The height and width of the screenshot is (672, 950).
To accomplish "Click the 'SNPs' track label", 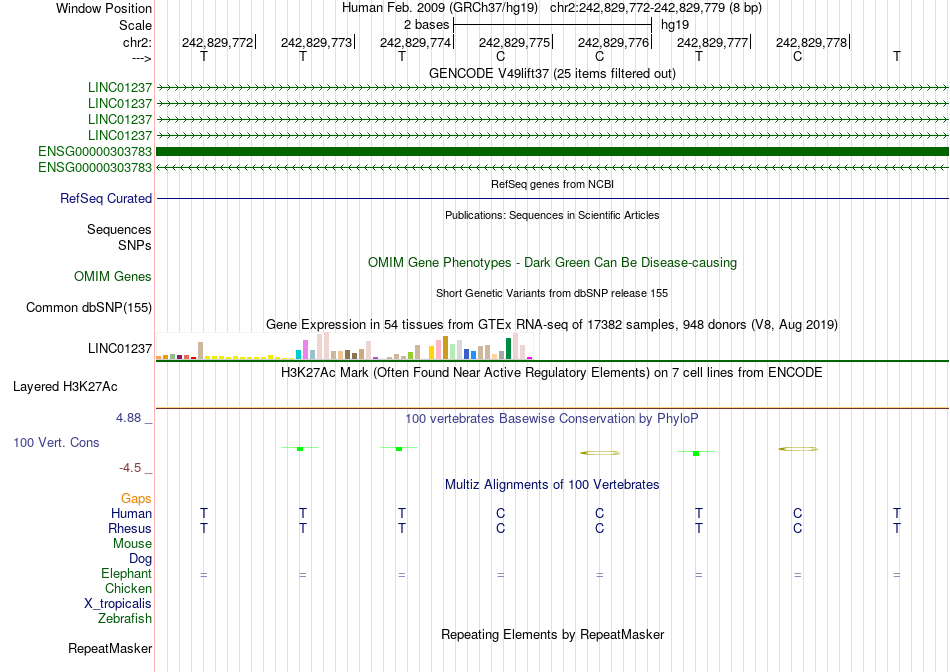I will point(135,245).
